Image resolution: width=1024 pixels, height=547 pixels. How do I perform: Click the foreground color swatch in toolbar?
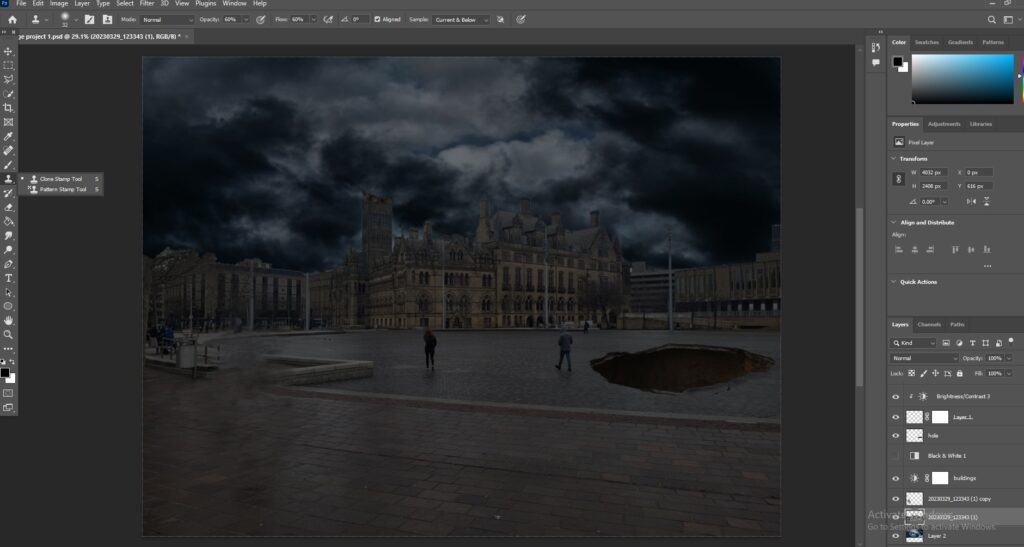pos(5,373)
